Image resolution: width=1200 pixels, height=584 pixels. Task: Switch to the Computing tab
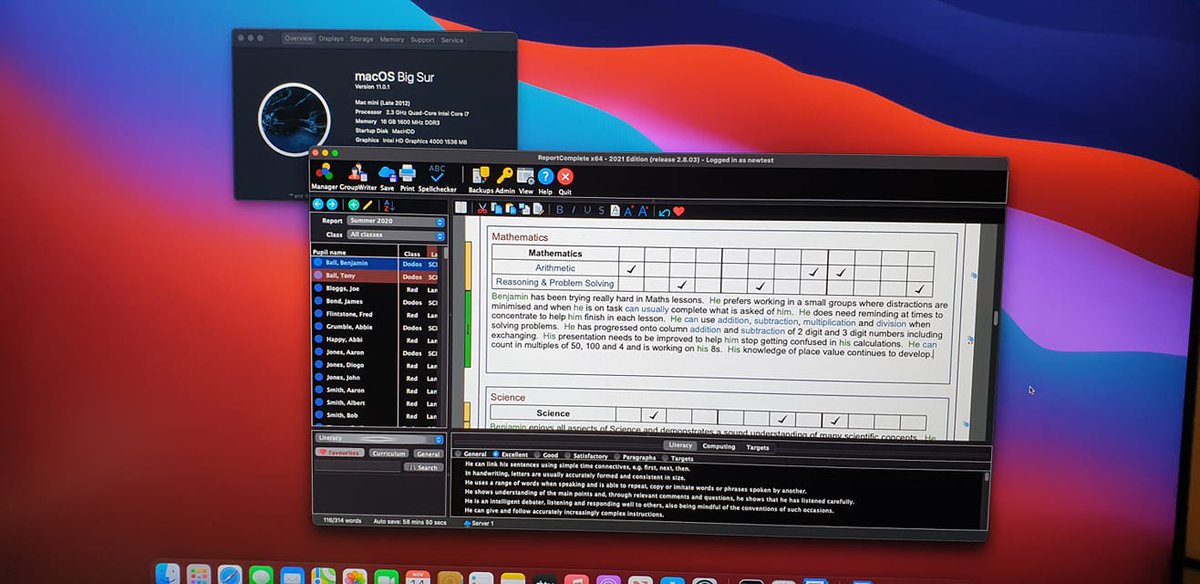tap(719, 447)
